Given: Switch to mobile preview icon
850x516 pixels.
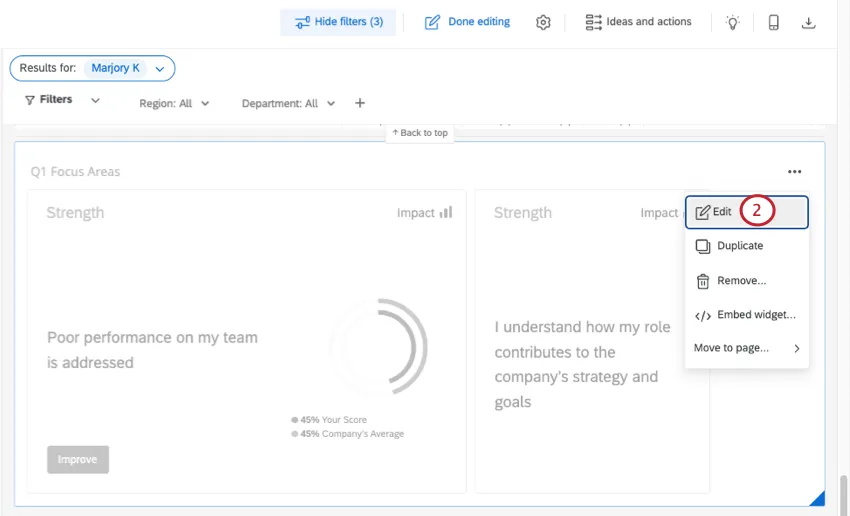Looking at the screenshot, I should 773,22.
